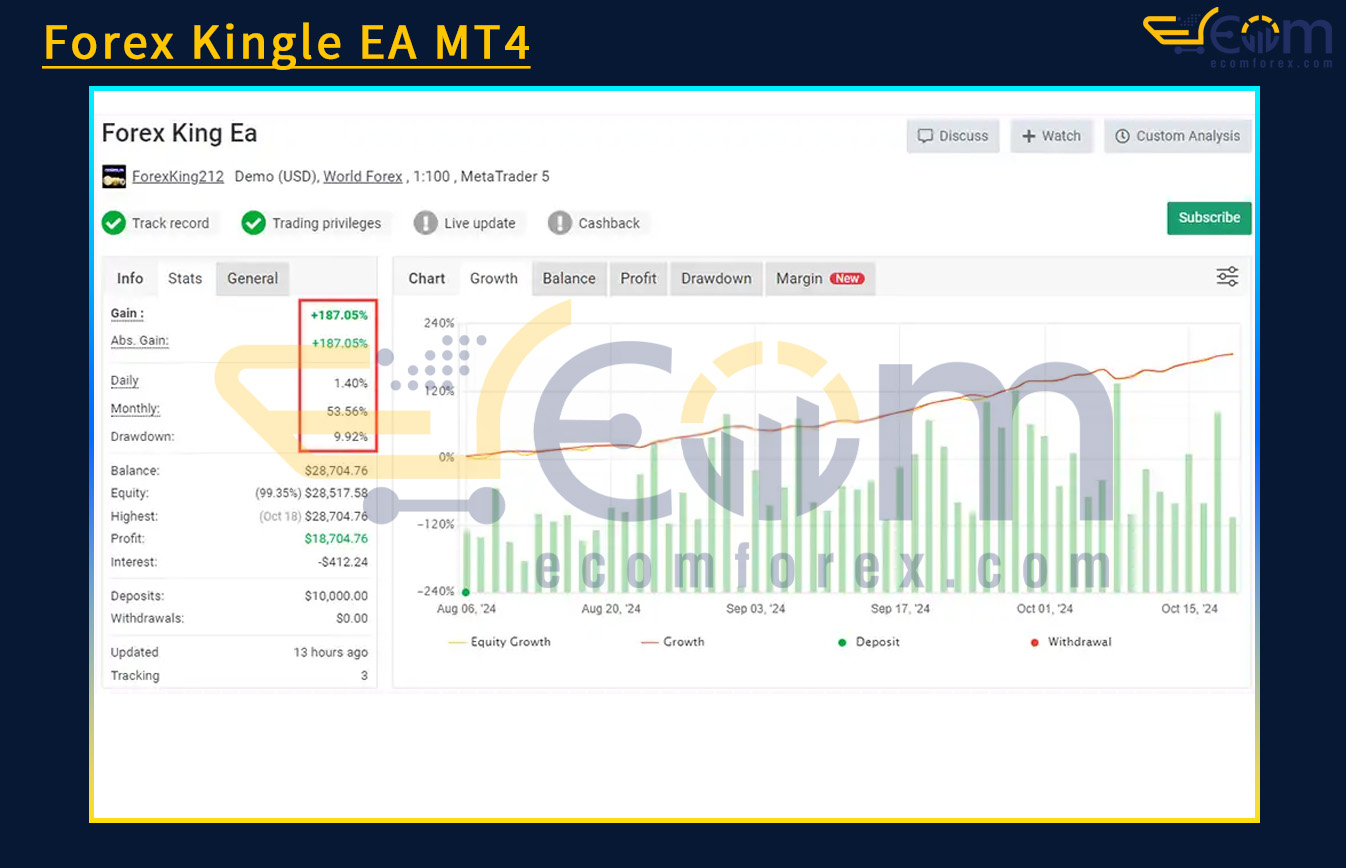Select the Profit chart tab
Screen dimensions: 1346x868
coord(639,279)
